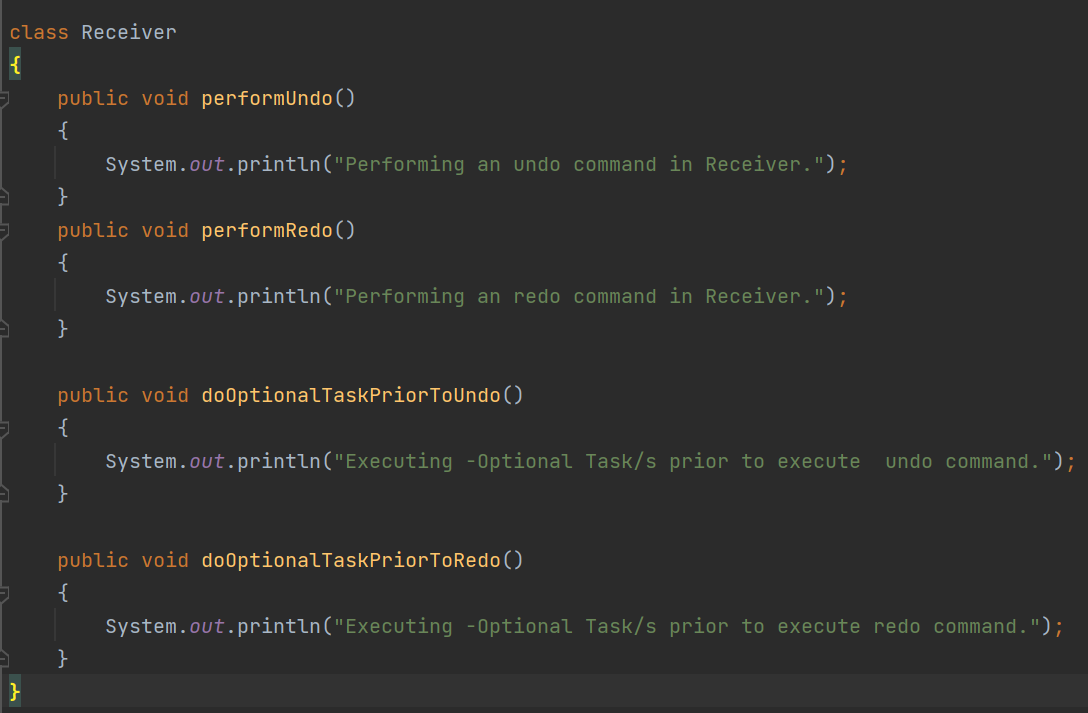Screen dimensions: 1088x713
Task: Click the italic out field in last println
Action: (x=207, y=626)
